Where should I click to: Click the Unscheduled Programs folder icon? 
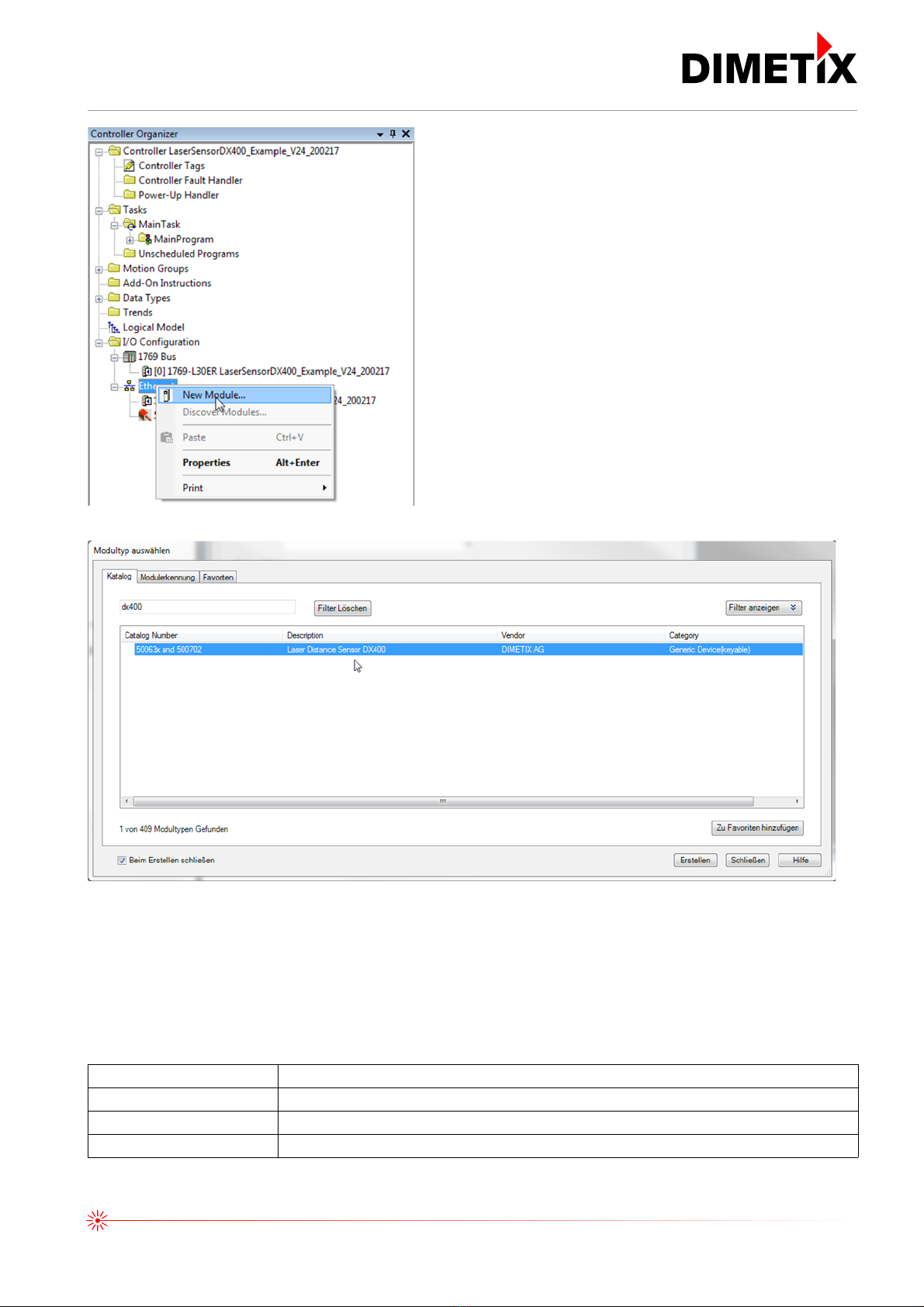tap(130, 254)
